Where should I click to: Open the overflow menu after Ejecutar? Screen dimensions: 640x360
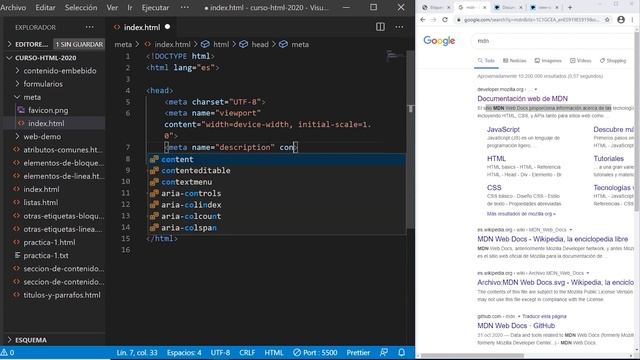[184, 7]
